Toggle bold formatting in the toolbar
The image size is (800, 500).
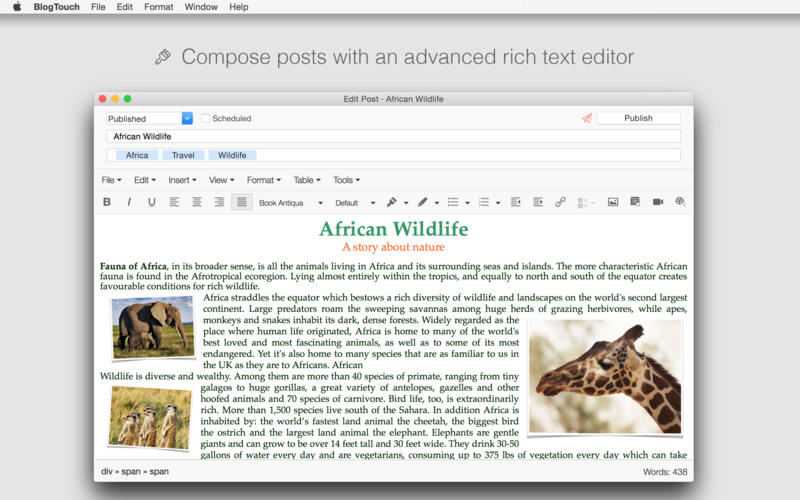pos(107,202)
